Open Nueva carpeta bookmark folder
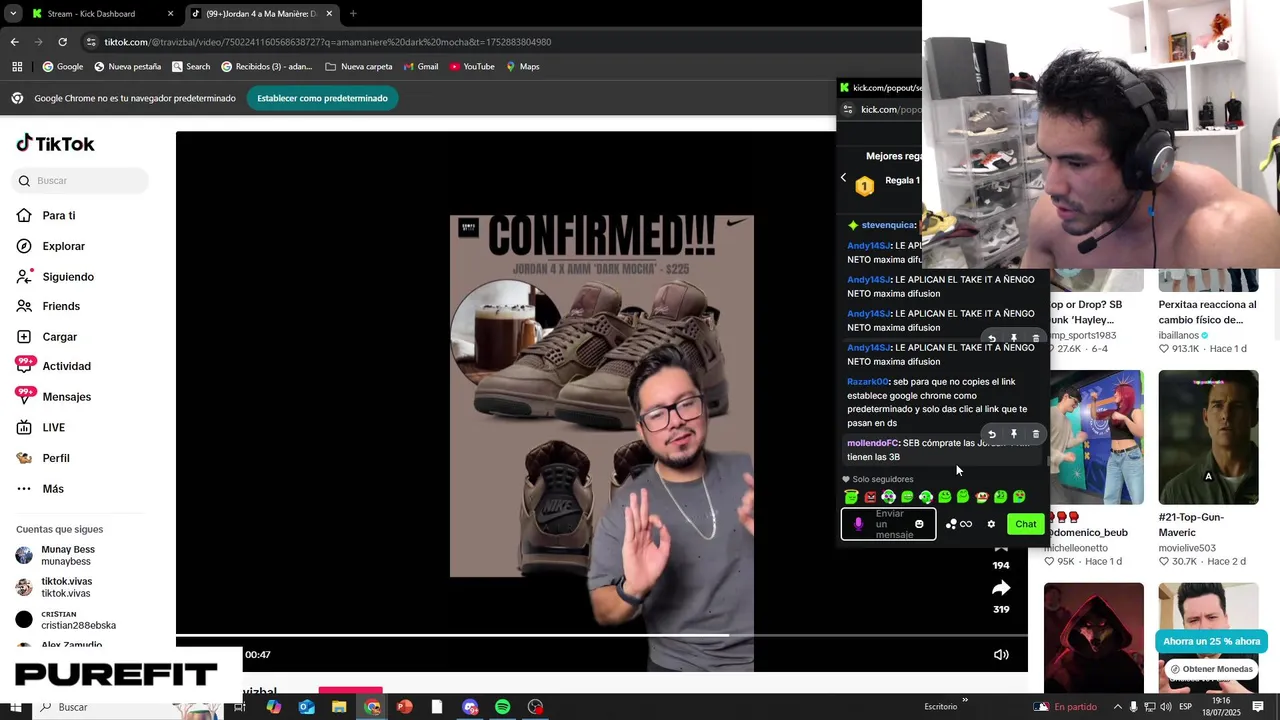This screenshot has height=720, width=1280. (359, 67)
